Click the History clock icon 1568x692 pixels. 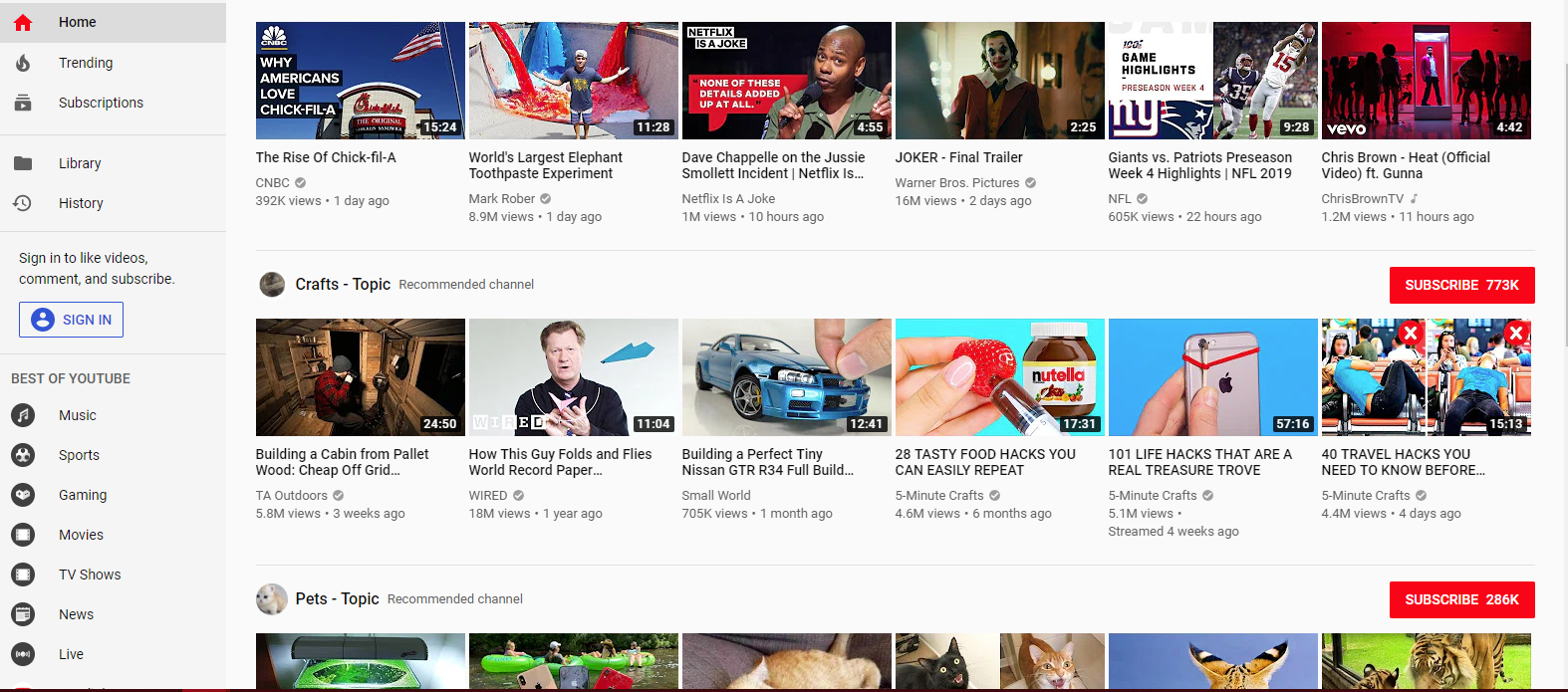coord(23,203)
